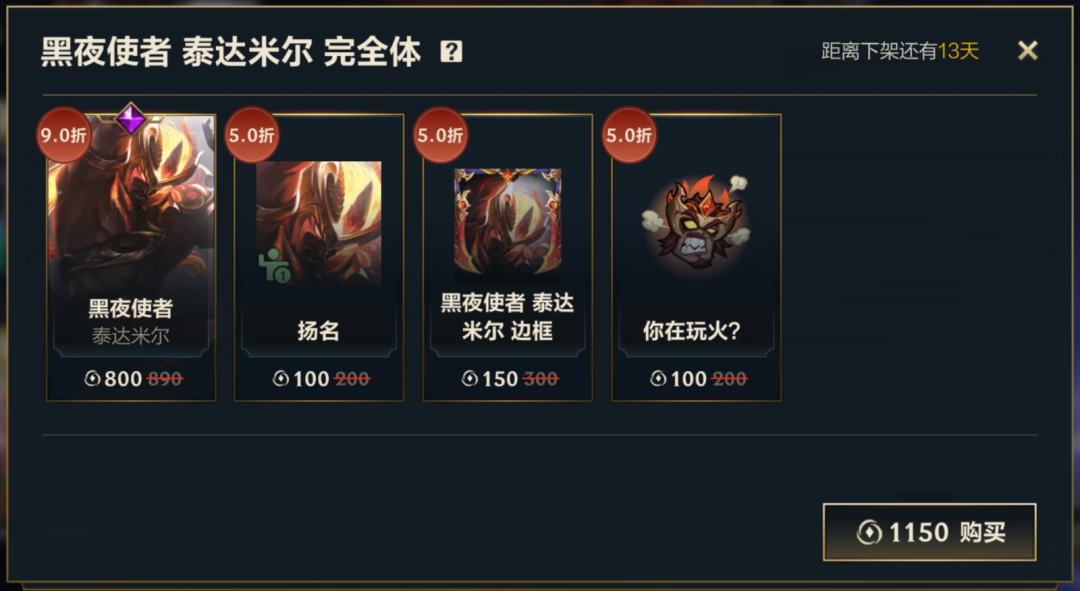Screen dimensions: 1080x591
Task: Click the 5.0折 badge on 扬名 card
Action: click(x=251, y=135)
